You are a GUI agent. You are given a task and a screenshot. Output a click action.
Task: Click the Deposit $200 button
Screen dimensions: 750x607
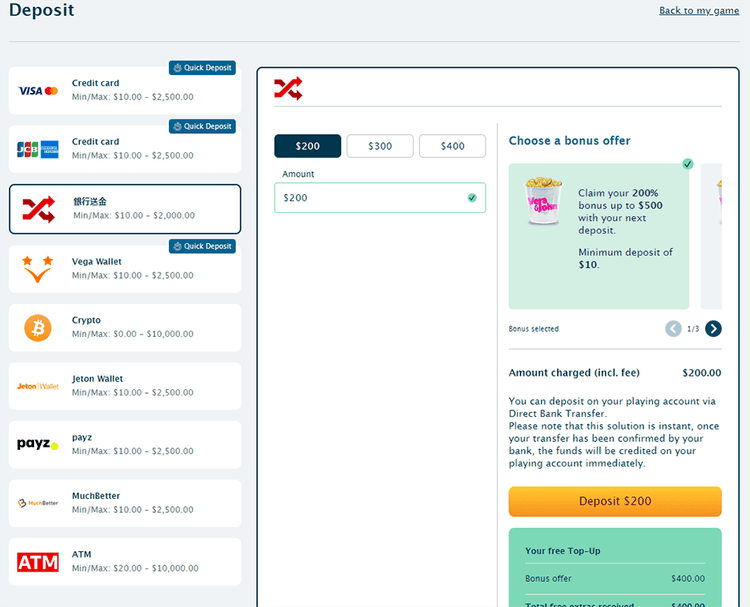tap(615, 501)
